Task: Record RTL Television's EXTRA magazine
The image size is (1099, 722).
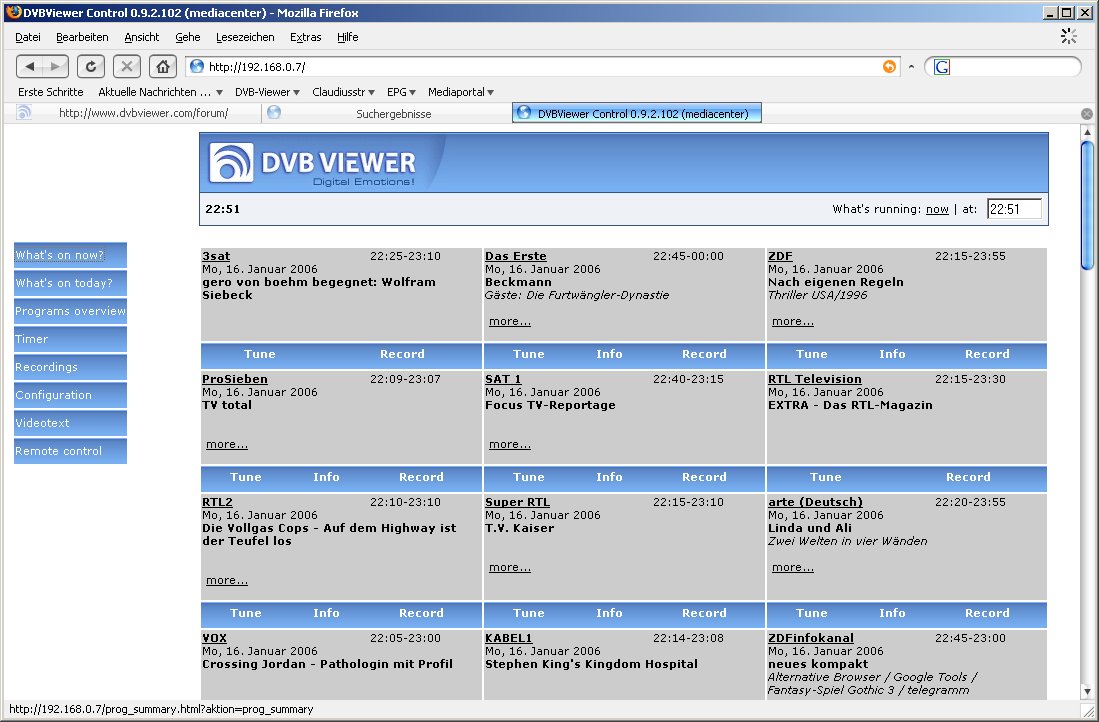Action: (968, 477)
